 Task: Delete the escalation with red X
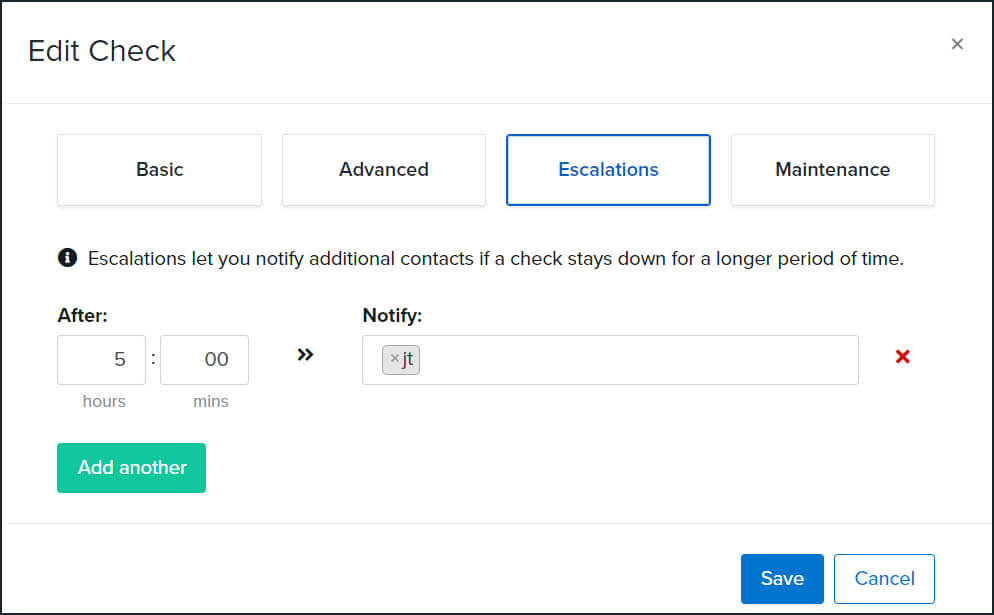click(903, 356)
